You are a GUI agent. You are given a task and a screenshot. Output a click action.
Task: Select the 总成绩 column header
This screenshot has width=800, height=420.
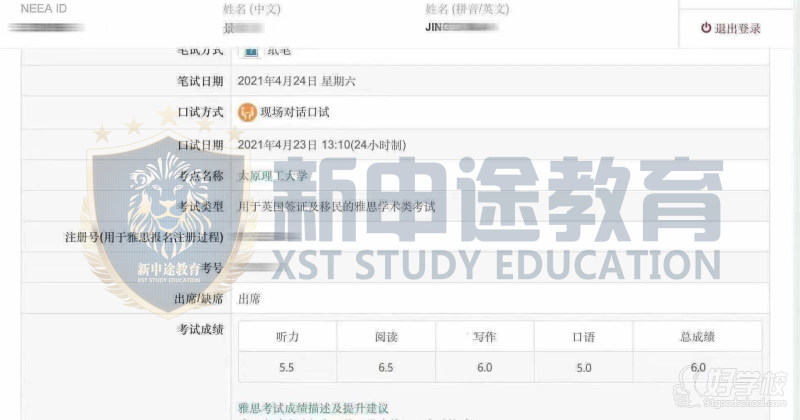point(697,337)
